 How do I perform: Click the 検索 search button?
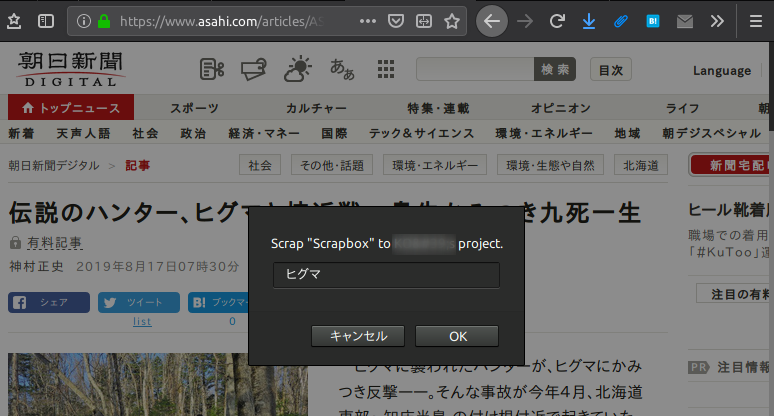pos(555,69)
